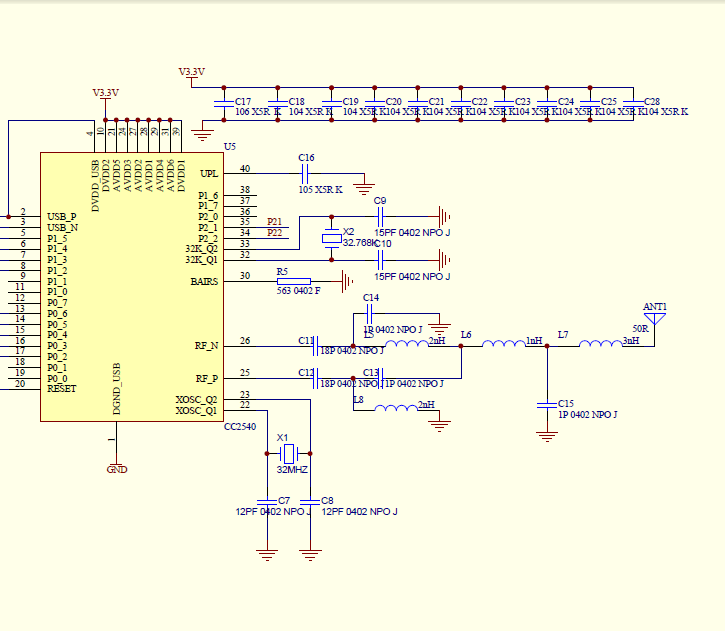The height and width of the screenshot is (631, 725).
Task: Click the BAIRS pin label
Action: coord(204,282)
